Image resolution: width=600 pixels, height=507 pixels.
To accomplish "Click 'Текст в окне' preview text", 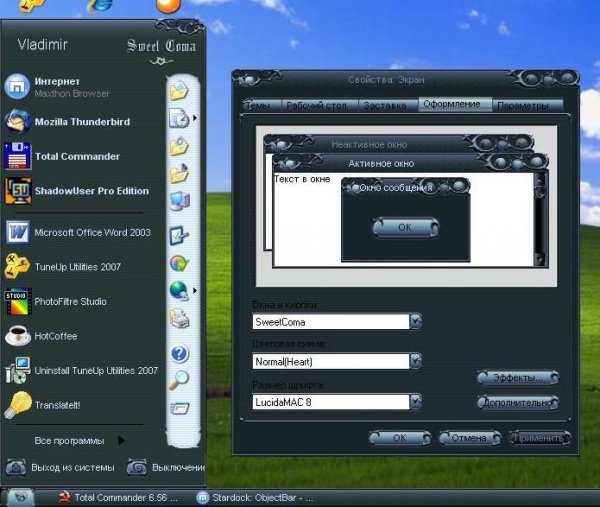I will tap(302, 179).
